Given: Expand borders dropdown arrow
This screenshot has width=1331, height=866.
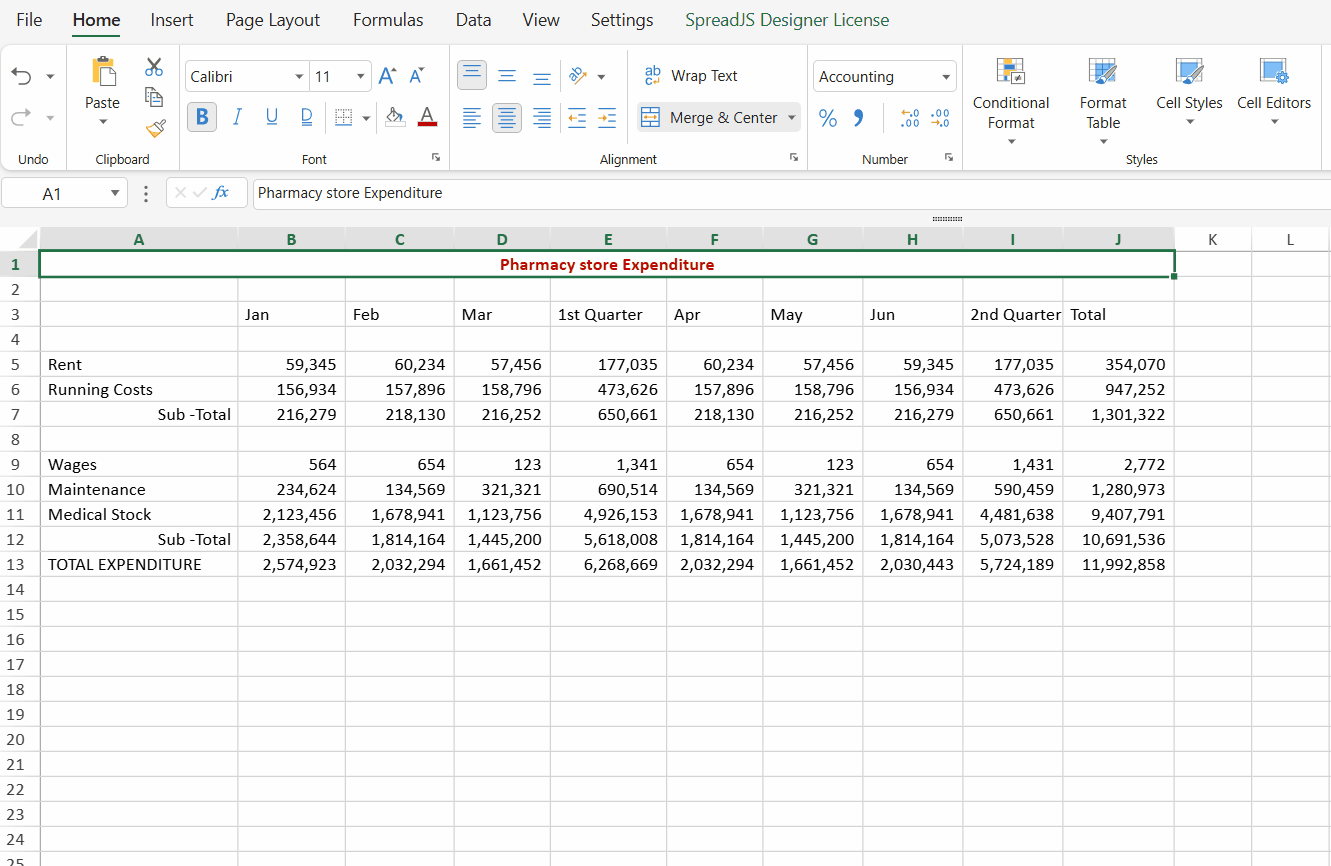Looking at the screenshot, I should click(x=366, y=117).
